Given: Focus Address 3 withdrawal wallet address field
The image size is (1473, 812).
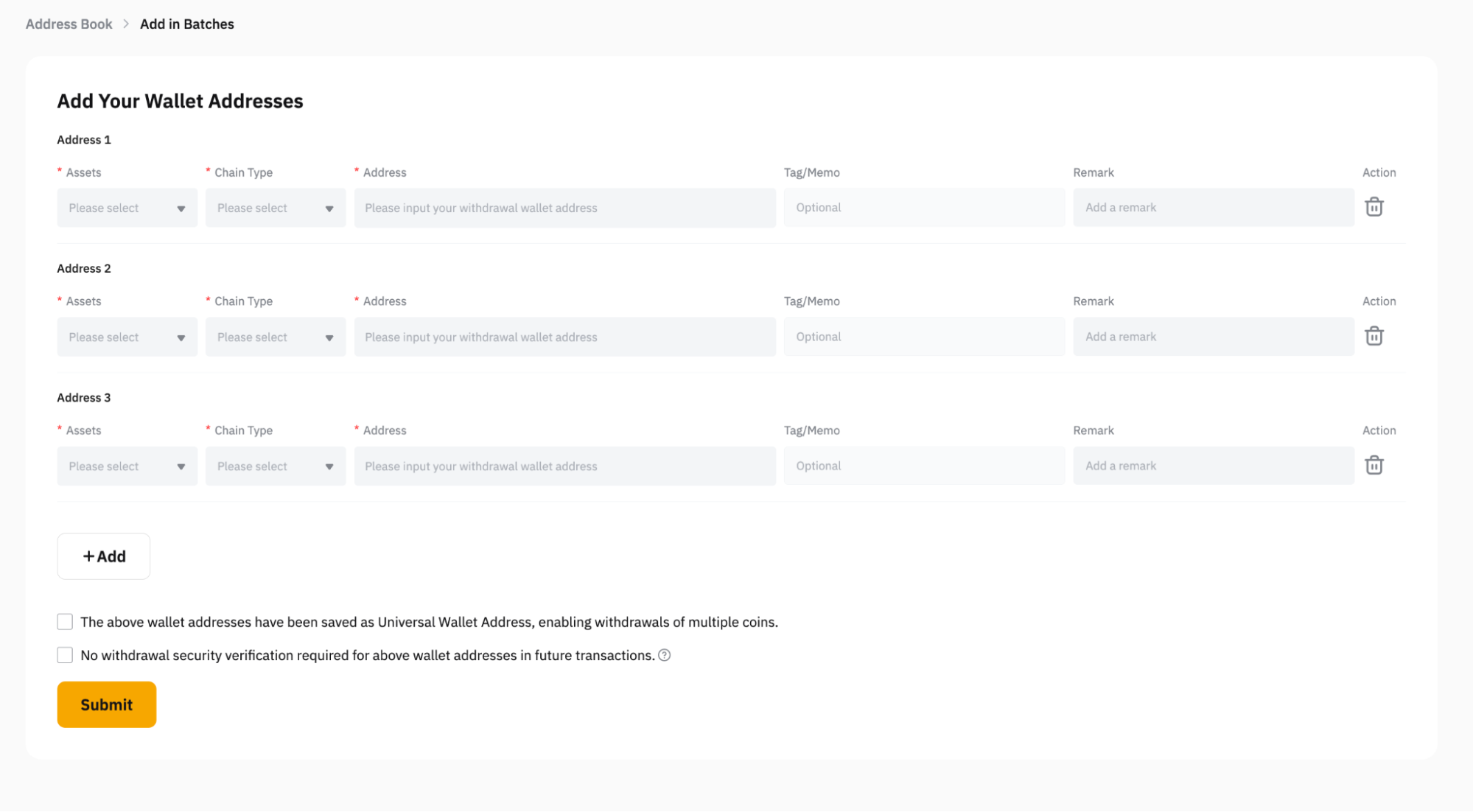Looking at the screenshot, I should pos(564,466).
